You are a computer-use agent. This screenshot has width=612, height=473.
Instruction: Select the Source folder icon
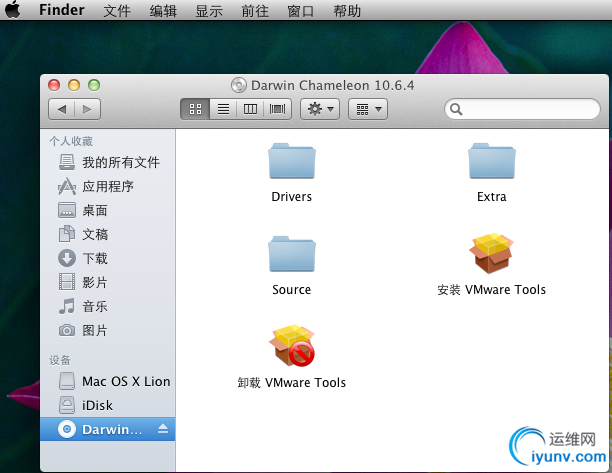292,254
